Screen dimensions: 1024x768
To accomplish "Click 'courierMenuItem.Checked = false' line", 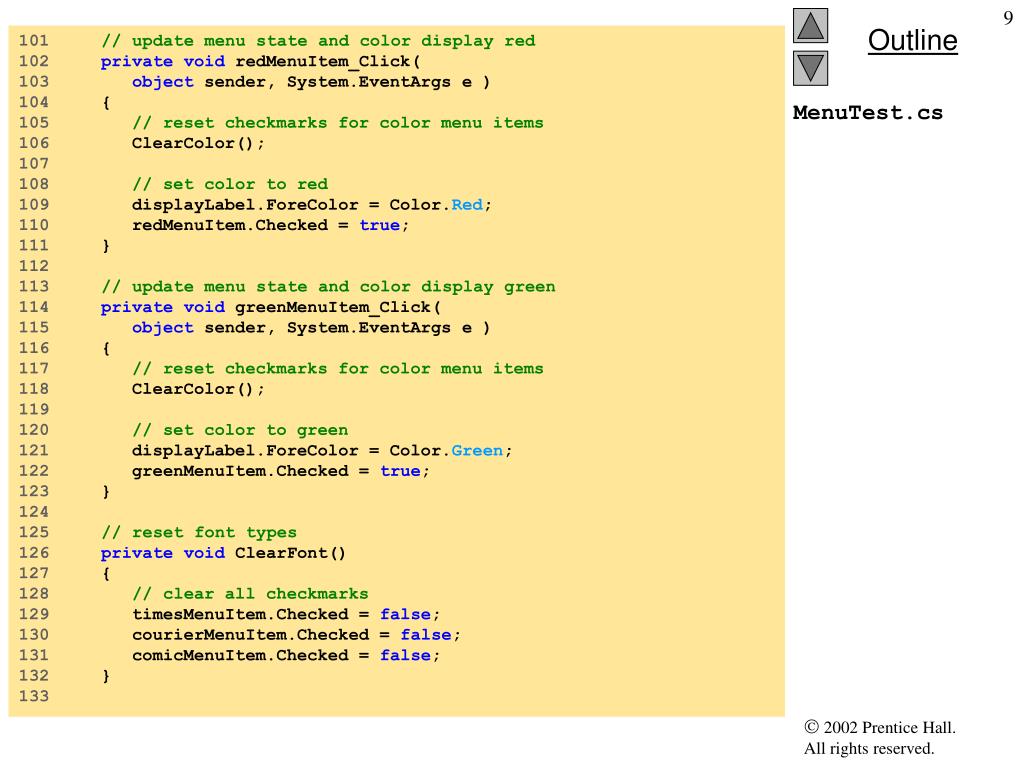I will tap(296, 635).
